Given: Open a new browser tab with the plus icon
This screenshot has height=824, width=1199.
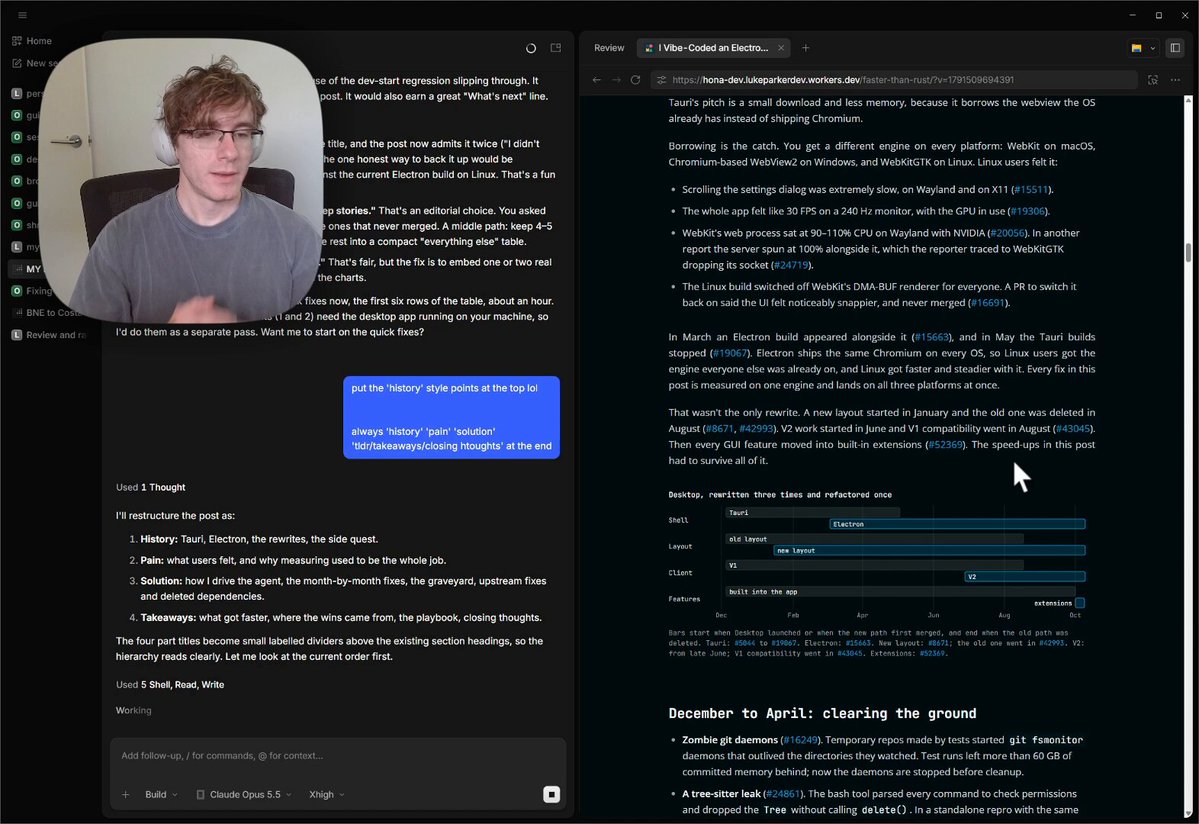Looking at the screenshot, I should click(805, 48).
